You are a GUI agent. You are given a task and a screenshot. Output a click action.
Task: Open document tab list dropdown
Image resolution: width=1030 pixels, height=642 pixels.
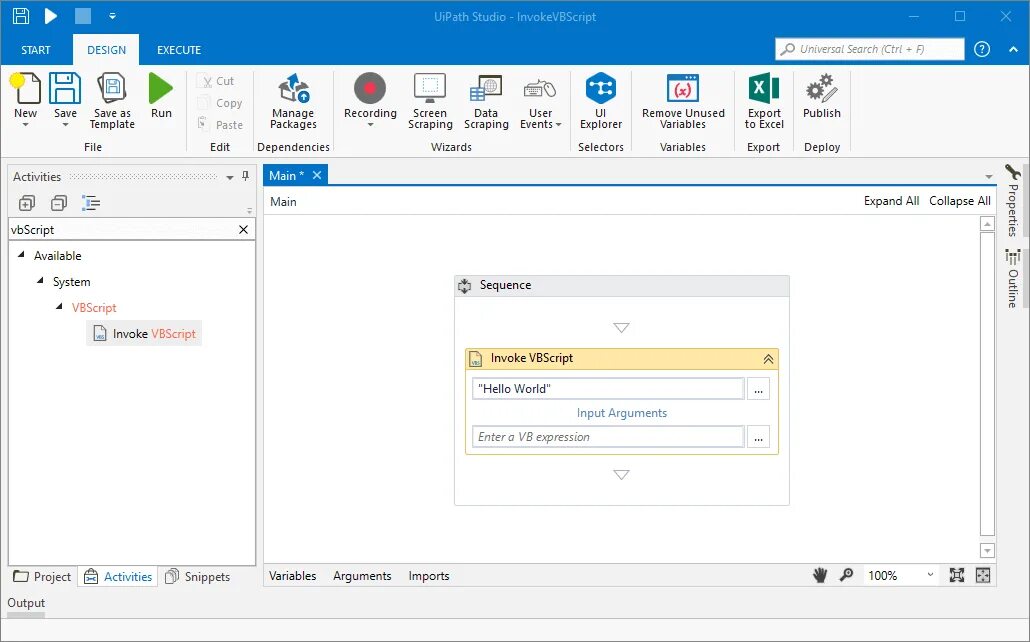[x=989, y=177]
